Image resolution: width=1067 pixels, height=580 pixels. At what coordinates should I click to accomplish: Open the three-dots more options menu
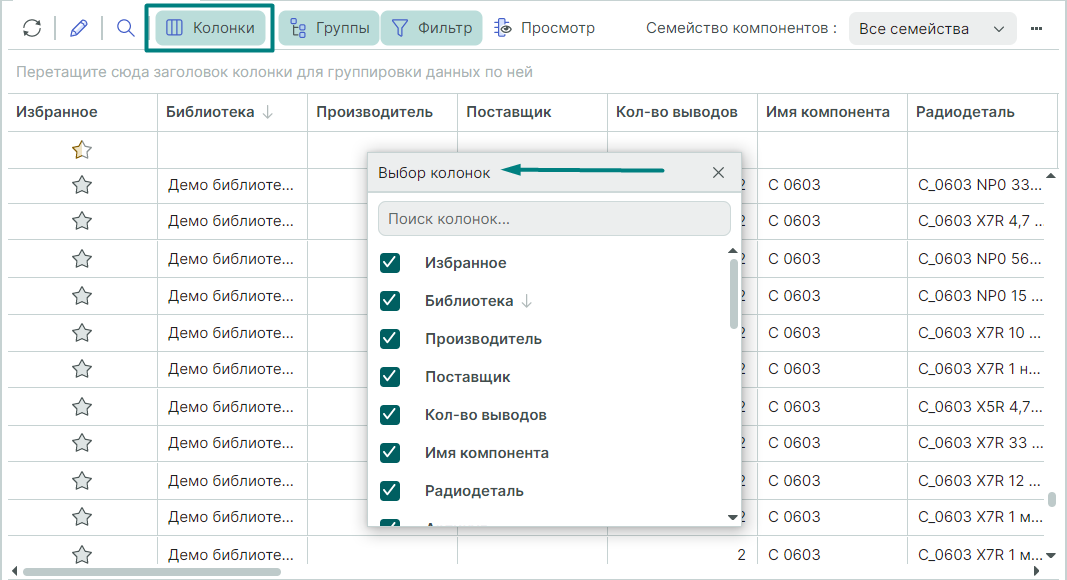point(1037,28)
